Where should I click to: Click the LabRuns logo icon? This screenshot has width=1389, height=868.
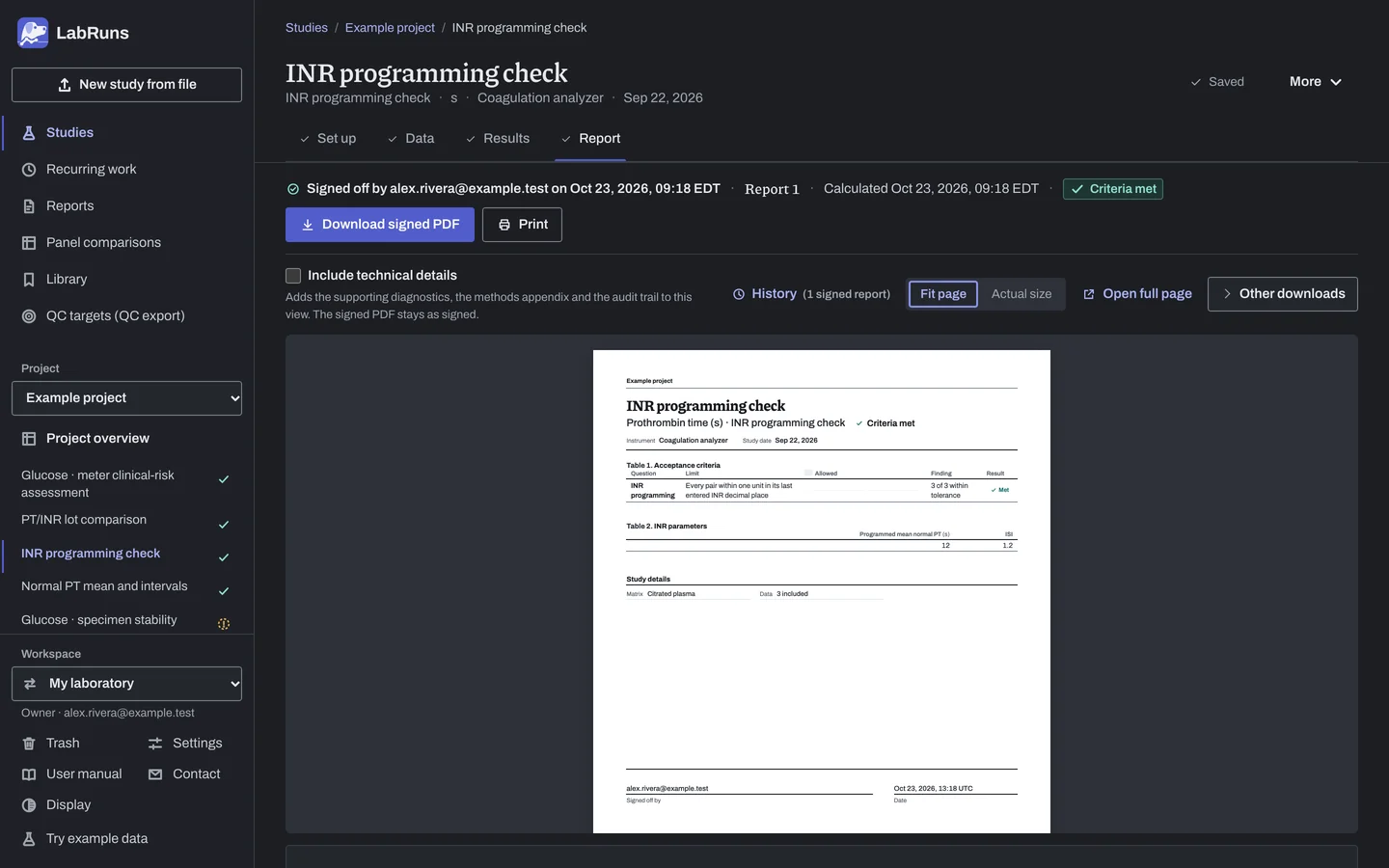33,33
